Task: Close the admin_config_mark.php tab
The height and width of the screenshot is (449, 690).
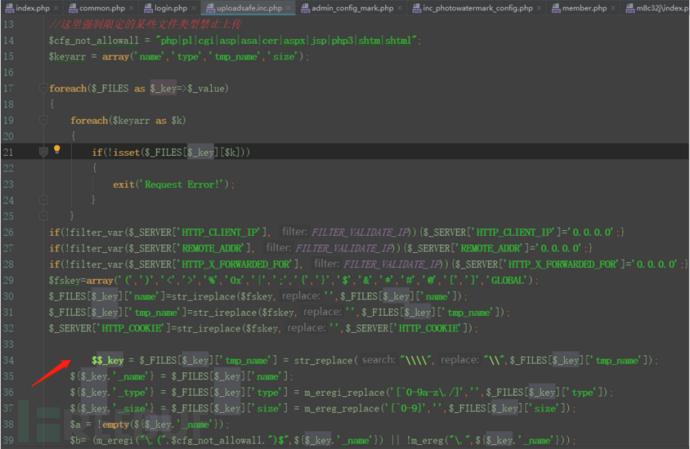Action: coord(400,8)
